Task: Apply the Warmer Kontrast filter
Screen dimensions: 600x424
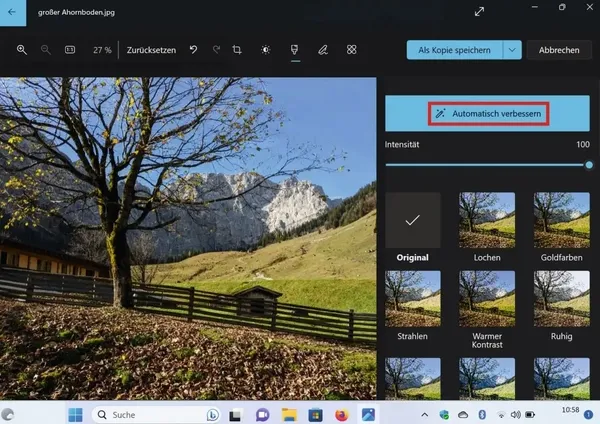Action: pos(486,298)
